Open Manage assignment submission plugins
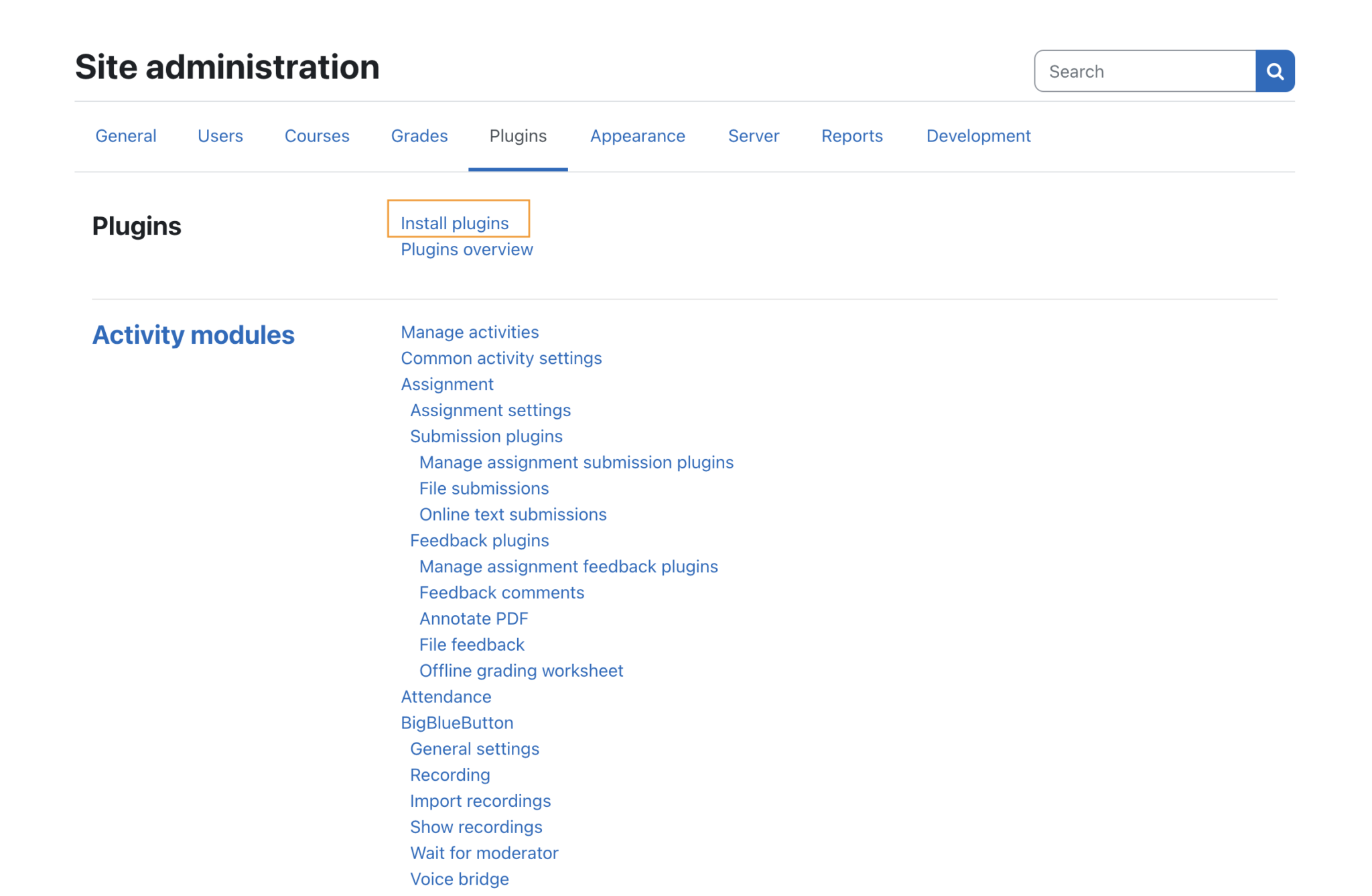 tap(576, 462)
